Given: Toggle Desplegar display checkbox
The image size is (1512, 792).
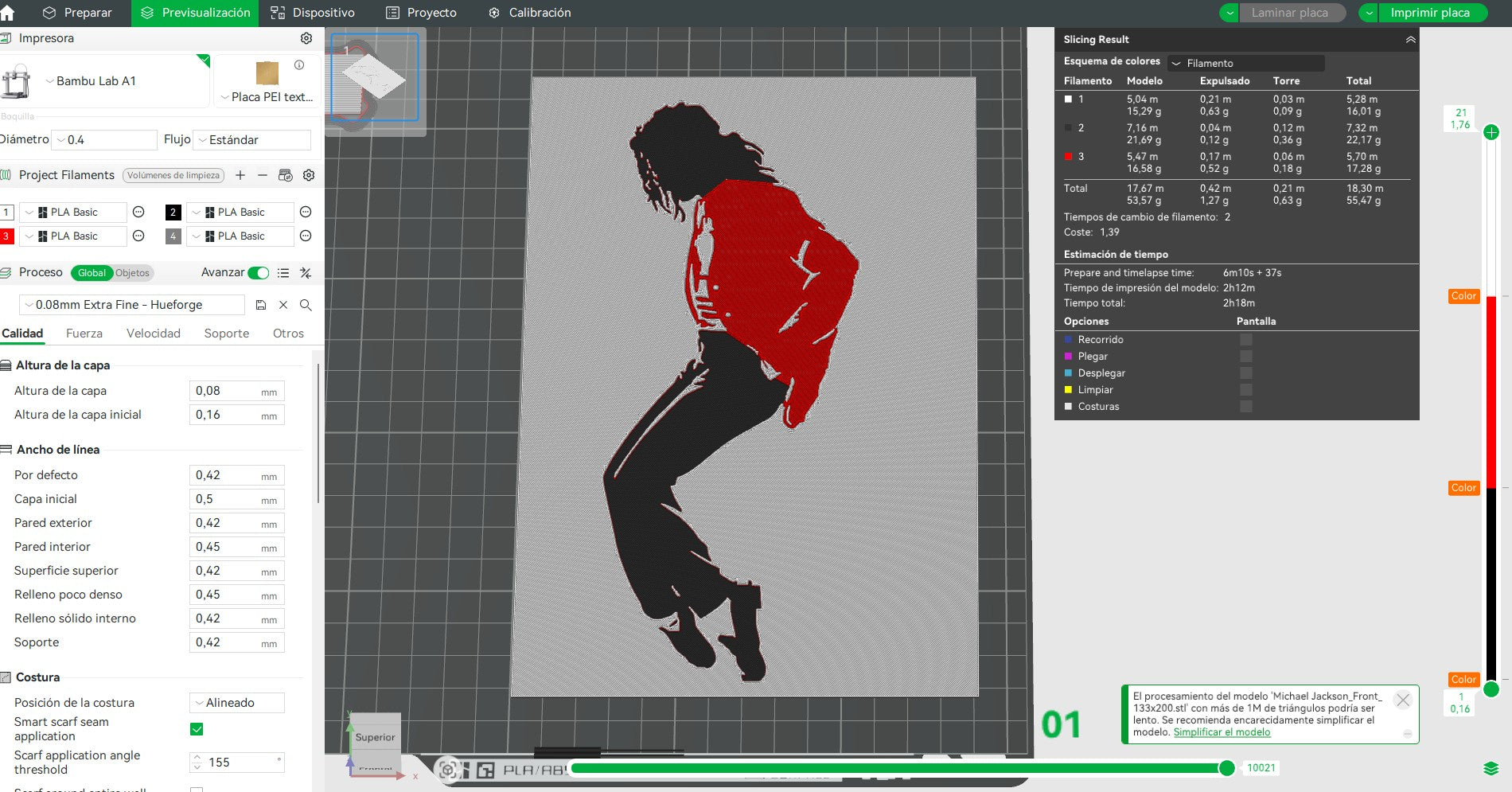Looking at the screenshot, I should (1246, 373).
